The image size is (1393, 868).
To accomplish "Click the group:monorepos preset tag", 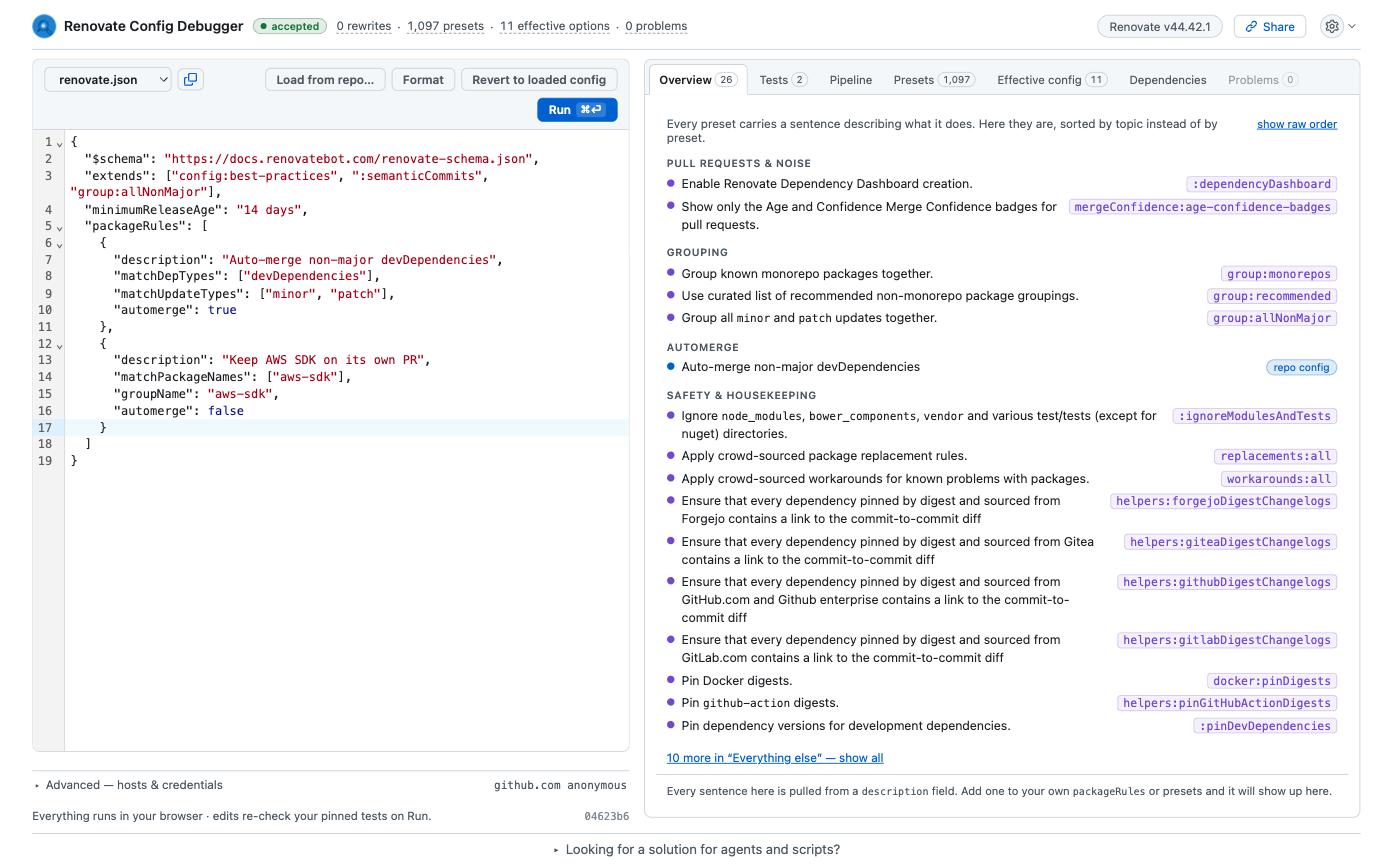I will pyautogui.click(x=1279, y=274).
